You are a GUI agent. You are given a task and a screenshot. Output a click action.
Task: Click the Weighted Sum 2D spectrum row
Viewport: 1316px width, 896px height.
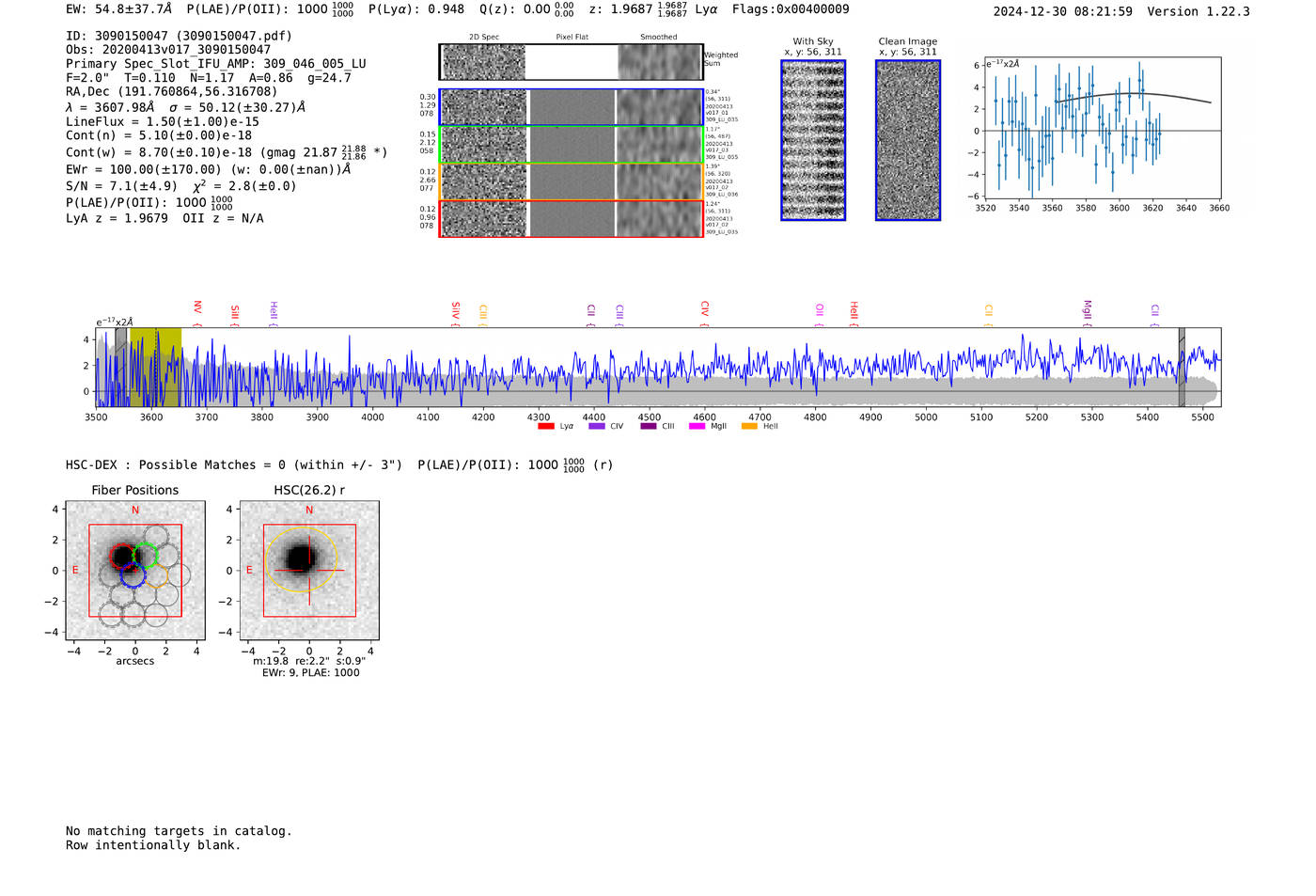click(x=571, y=62)
